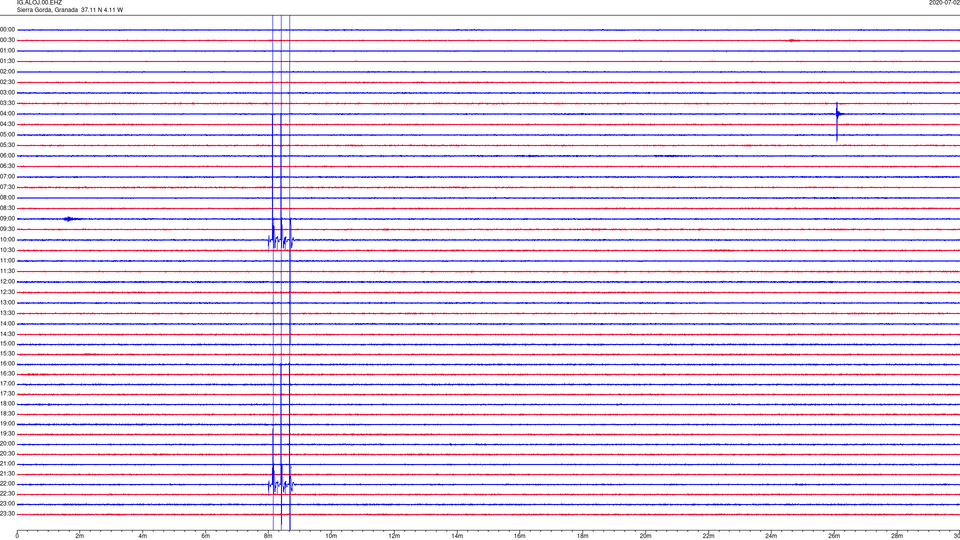Select the 12:00 trace time label
The width and height of the screenshot is (960, 540).
8,282
